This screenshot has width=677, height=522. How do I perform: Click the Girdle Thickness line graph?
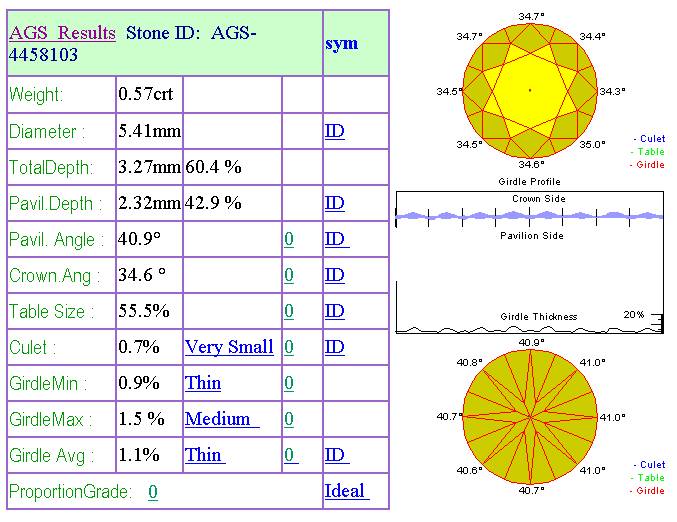[530, 329]
